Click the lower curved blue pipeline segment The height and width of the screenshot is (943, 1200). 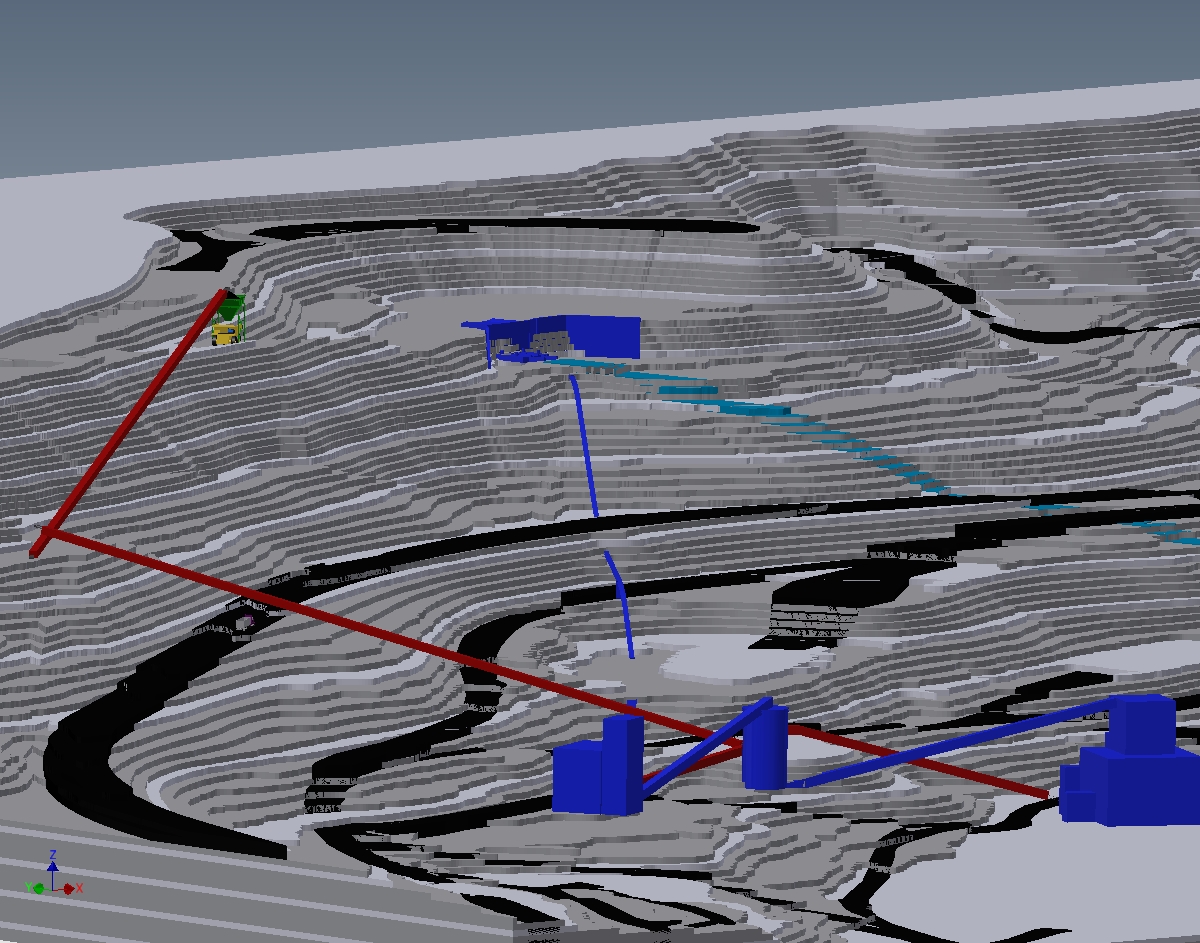[622, 602]
